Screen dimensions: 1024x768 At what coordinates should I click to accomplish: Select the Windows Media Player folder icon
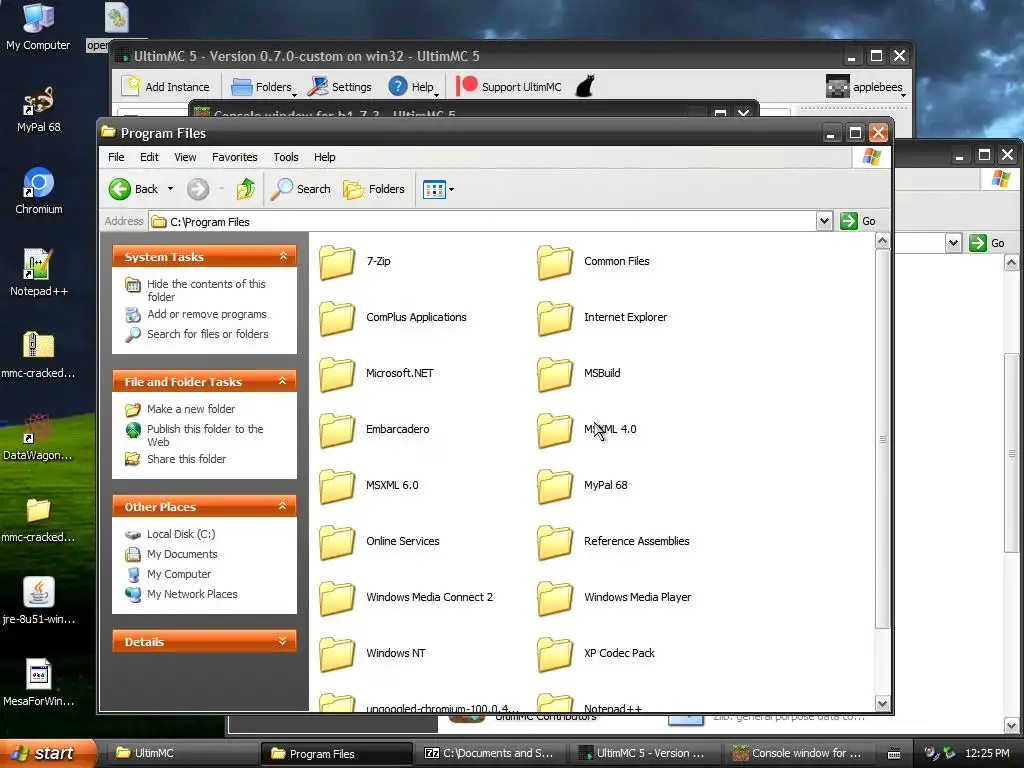[555, 600]
